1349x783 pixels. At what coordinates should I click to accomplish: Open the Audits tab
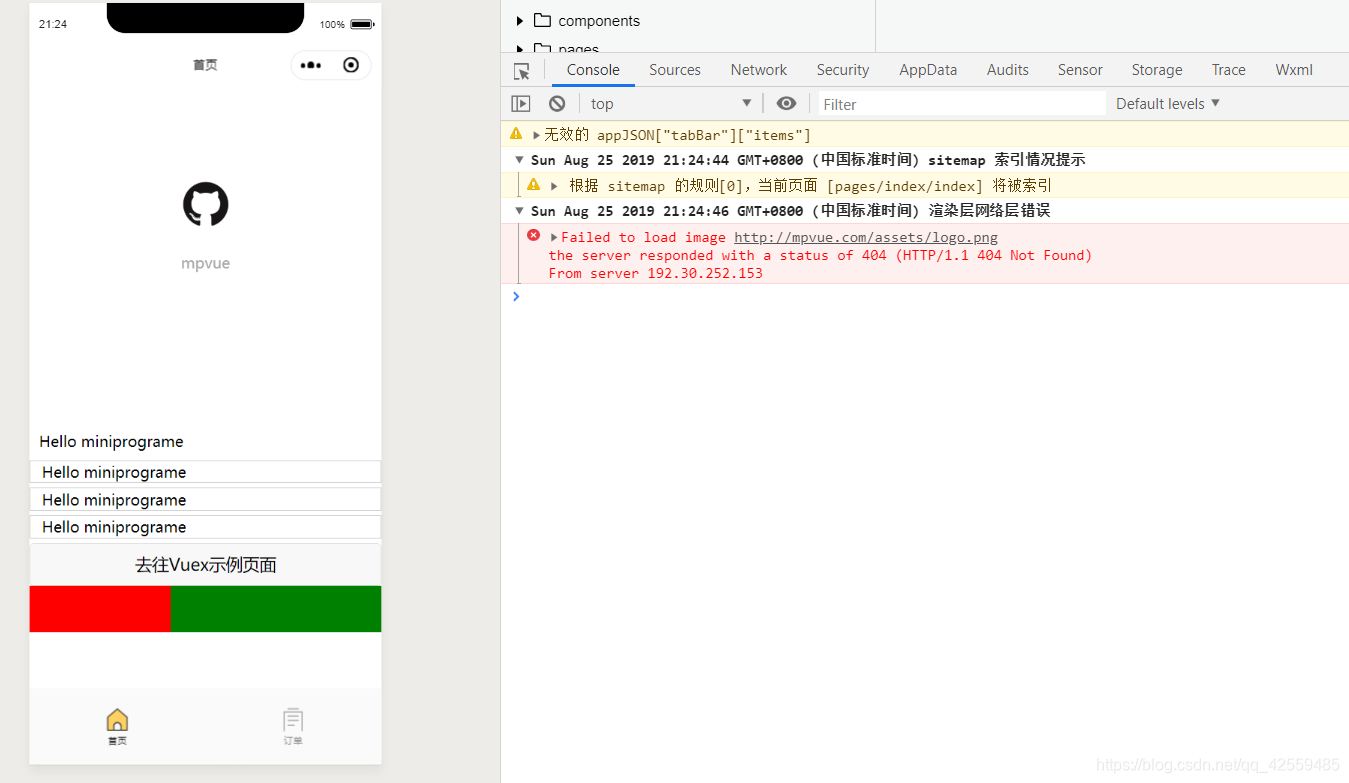1008,70
